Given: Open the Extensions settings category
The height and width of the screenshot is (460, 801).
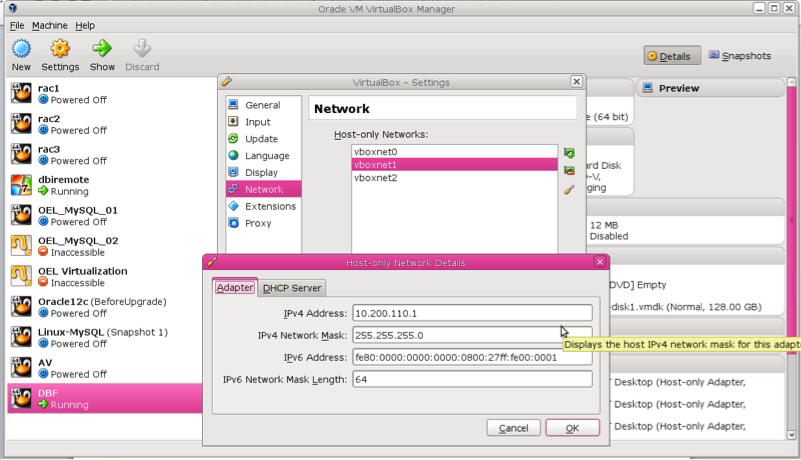Looking at the screenshot, I should [270, 206].
